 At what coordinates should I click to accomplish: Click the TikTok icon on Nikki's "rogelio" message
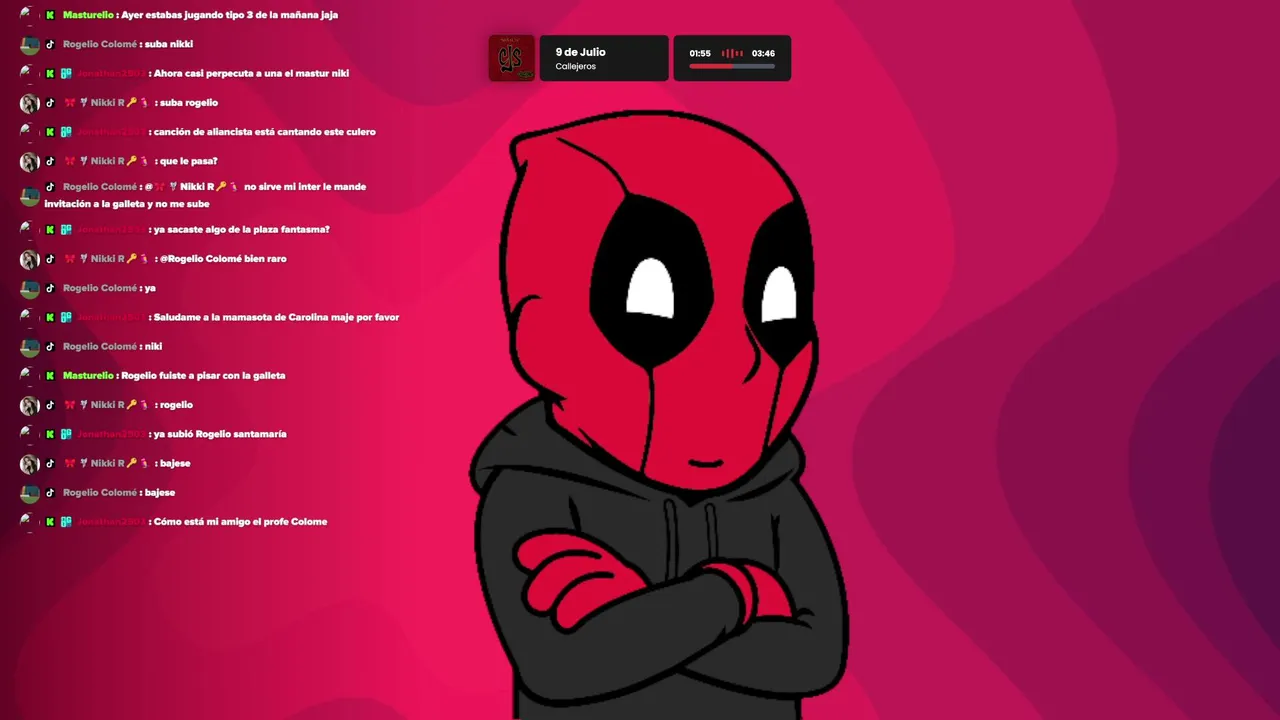tap(50, 404)
